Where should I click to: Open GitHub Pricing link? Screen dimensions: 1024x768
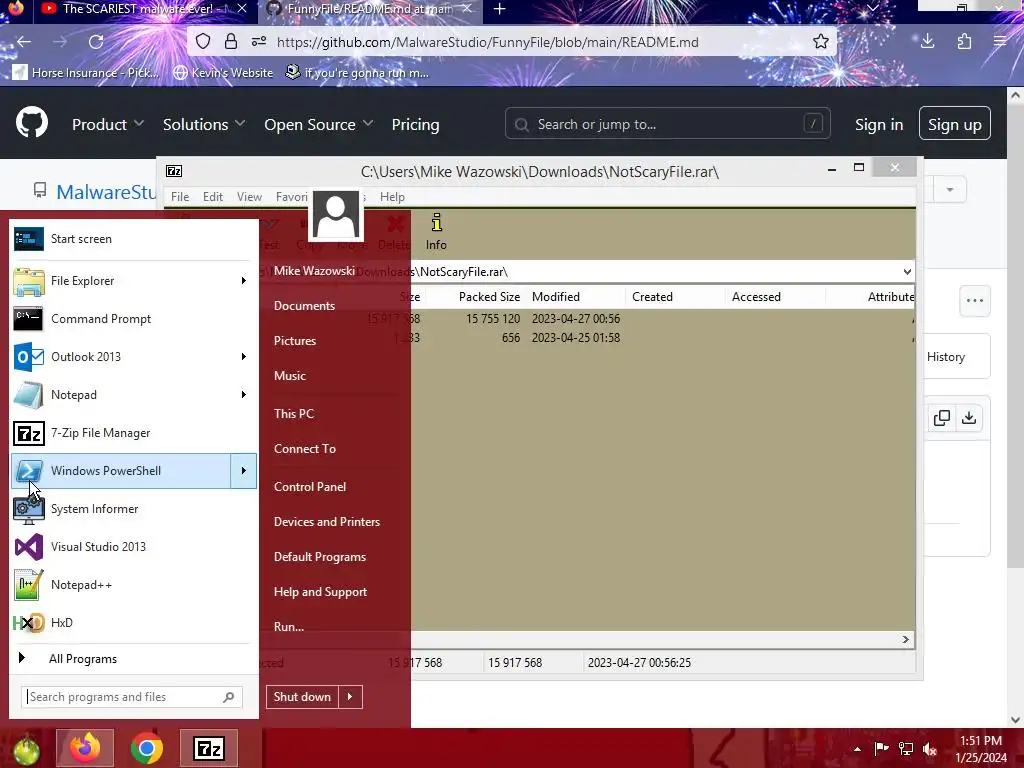415,124
